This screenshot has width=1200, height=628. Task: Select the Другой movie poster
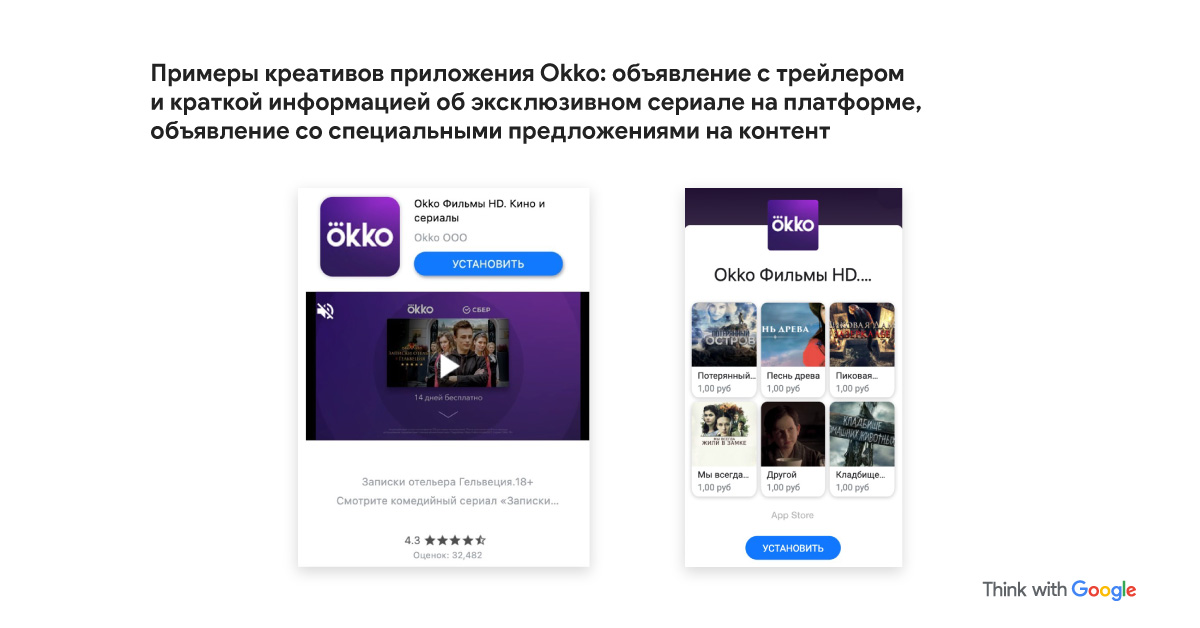click(793, 434)
